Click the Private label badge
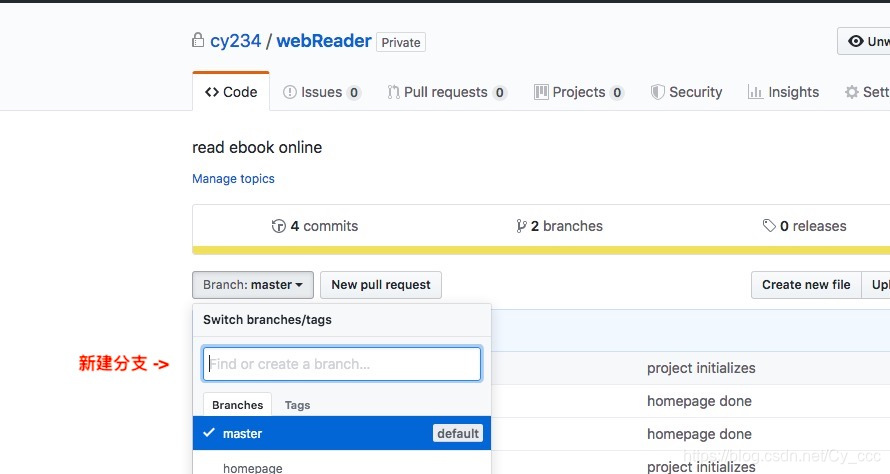The width and height of the screenshot is (890, 474). [x=401, y=42]
